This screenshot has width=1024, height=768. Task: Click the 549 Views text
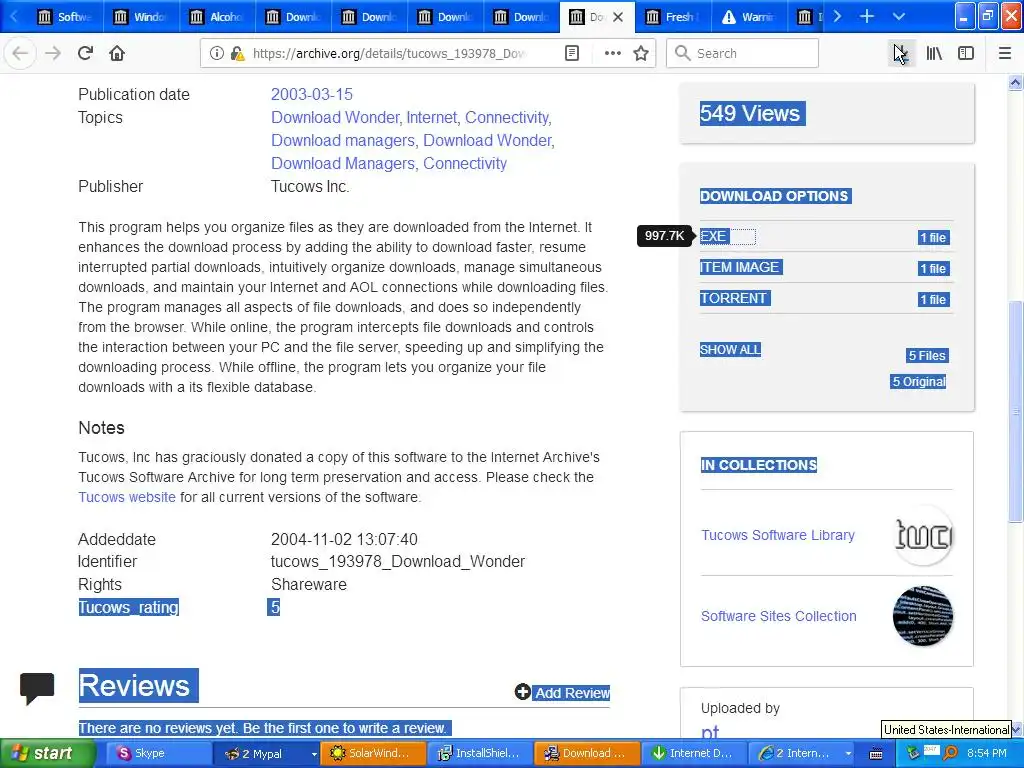750,113
